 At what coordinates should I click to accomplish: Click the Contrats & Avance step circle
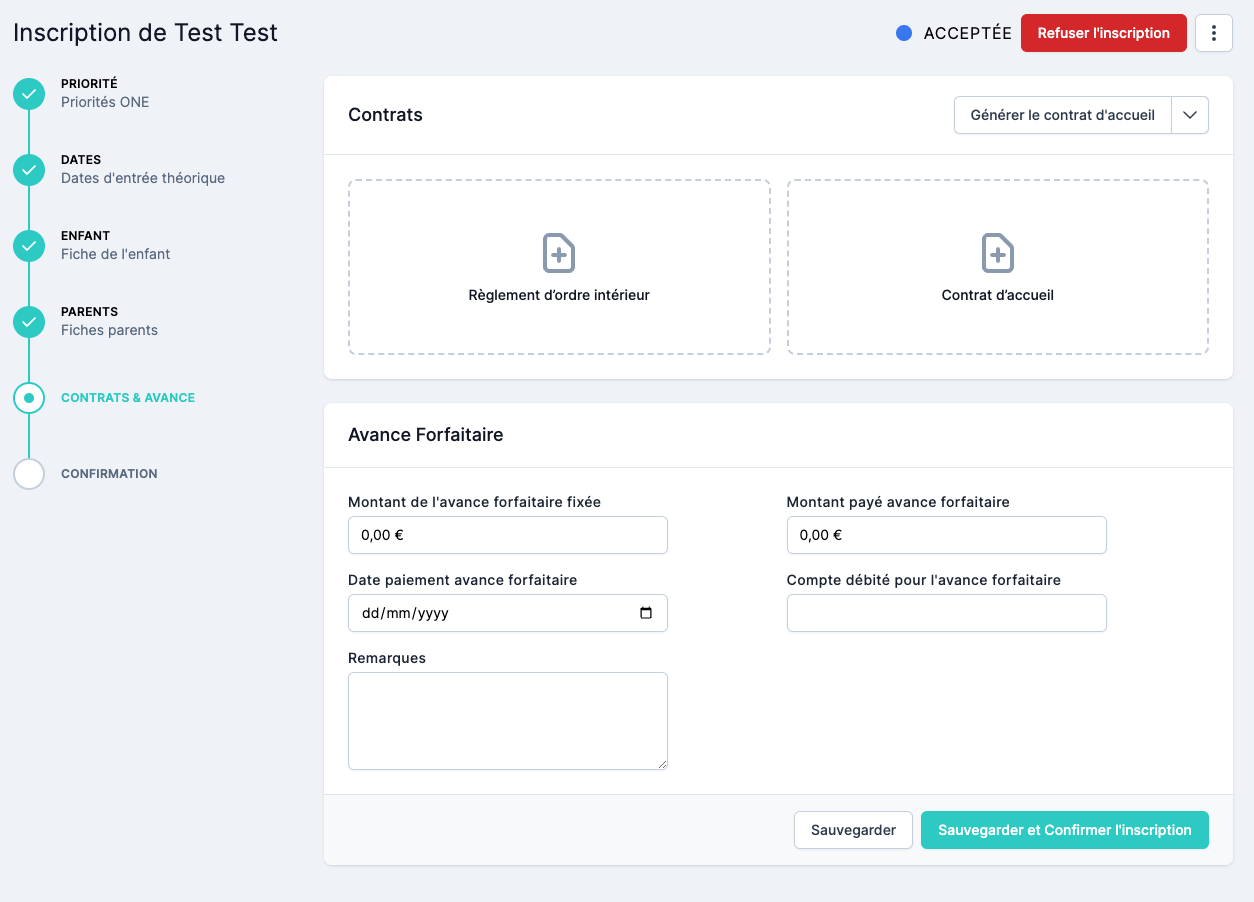(29, 398)
